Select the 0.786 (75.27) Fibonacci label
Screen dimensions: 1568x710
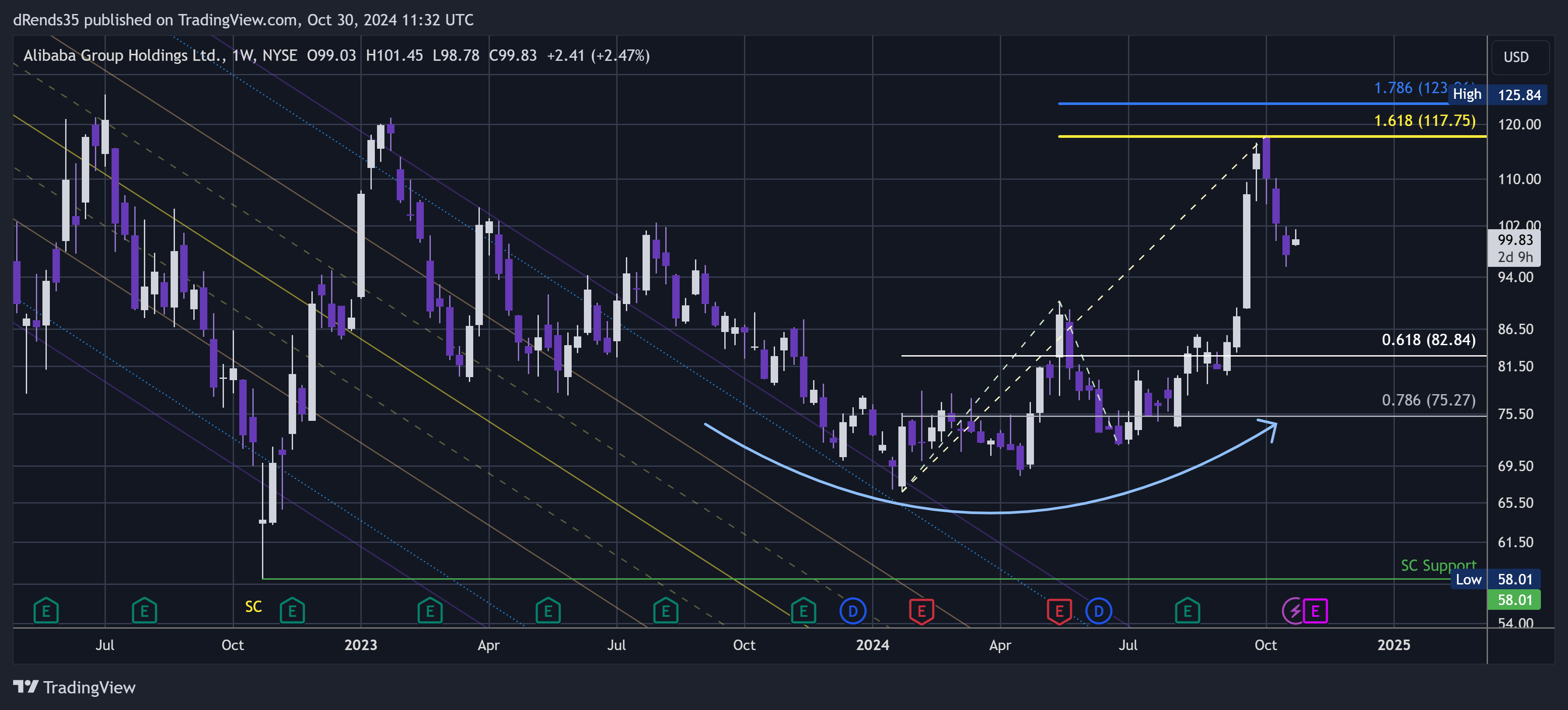tap(1428, 400)
